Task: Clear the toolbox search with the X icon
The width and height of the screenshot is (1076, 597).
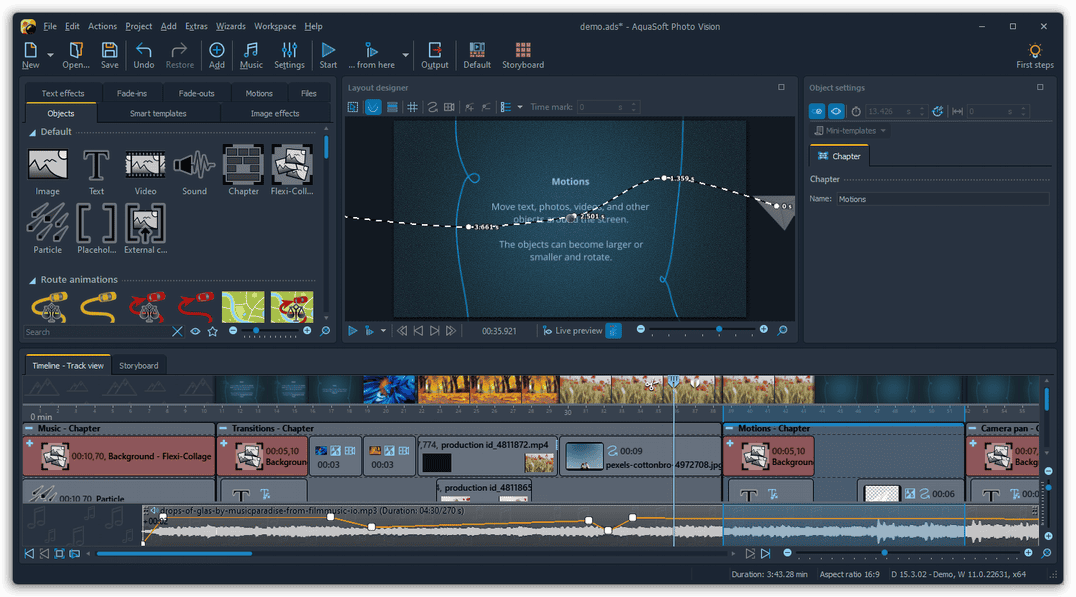Action: [177, 331]
